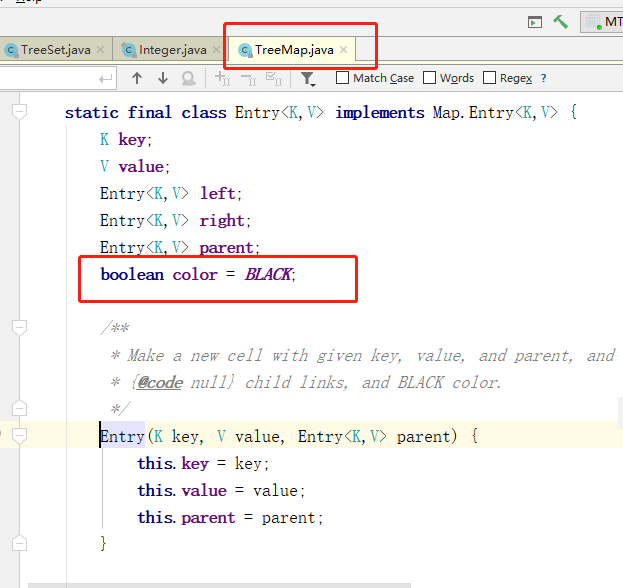
Task: Switch to the TreeSet.java tab
Action: [55, 50]
